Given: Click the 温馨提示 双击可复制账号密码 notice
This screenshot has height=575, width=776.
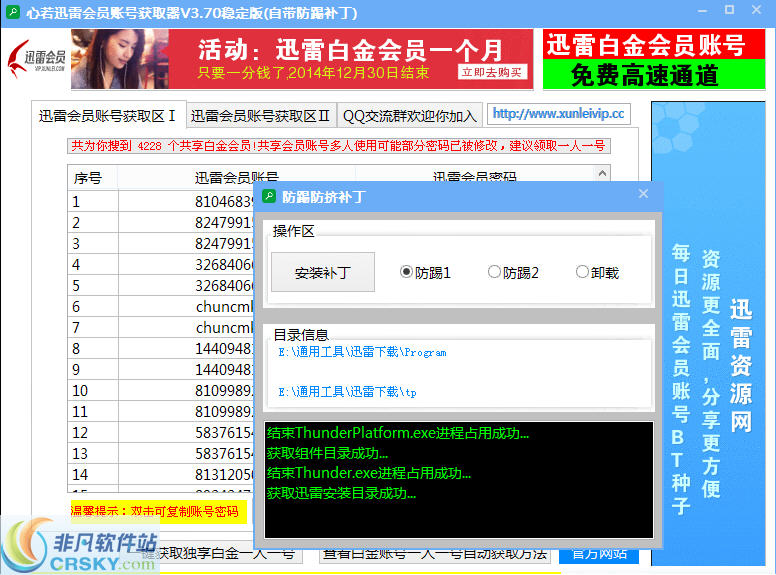Looking at the screenshot, I should 158,511.
